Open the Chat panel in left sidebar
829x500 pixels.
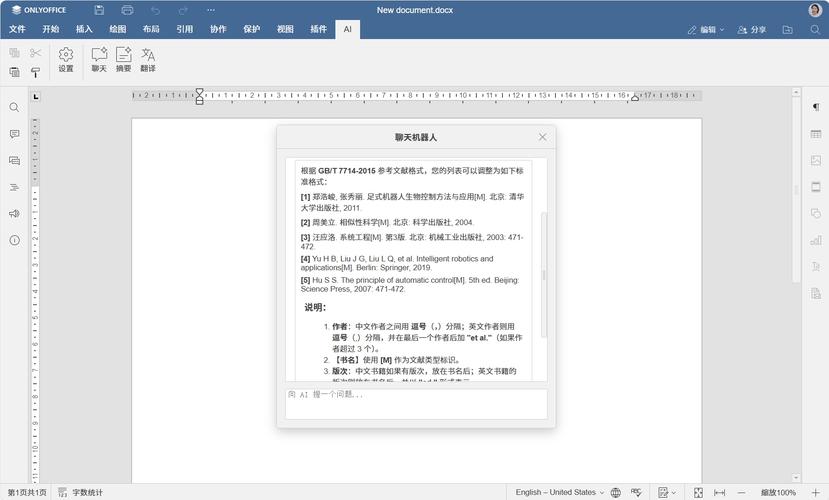[14, 161]
